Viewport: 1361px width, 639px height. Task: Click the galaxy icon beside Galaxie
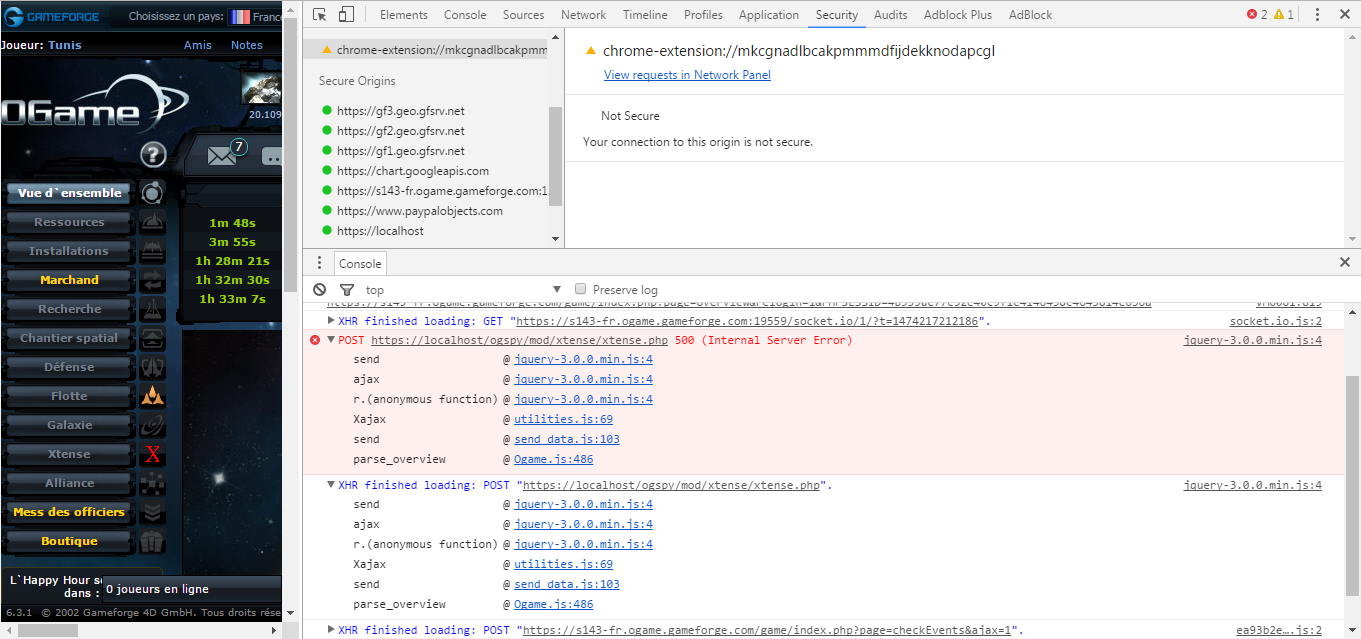click(152, 425)
